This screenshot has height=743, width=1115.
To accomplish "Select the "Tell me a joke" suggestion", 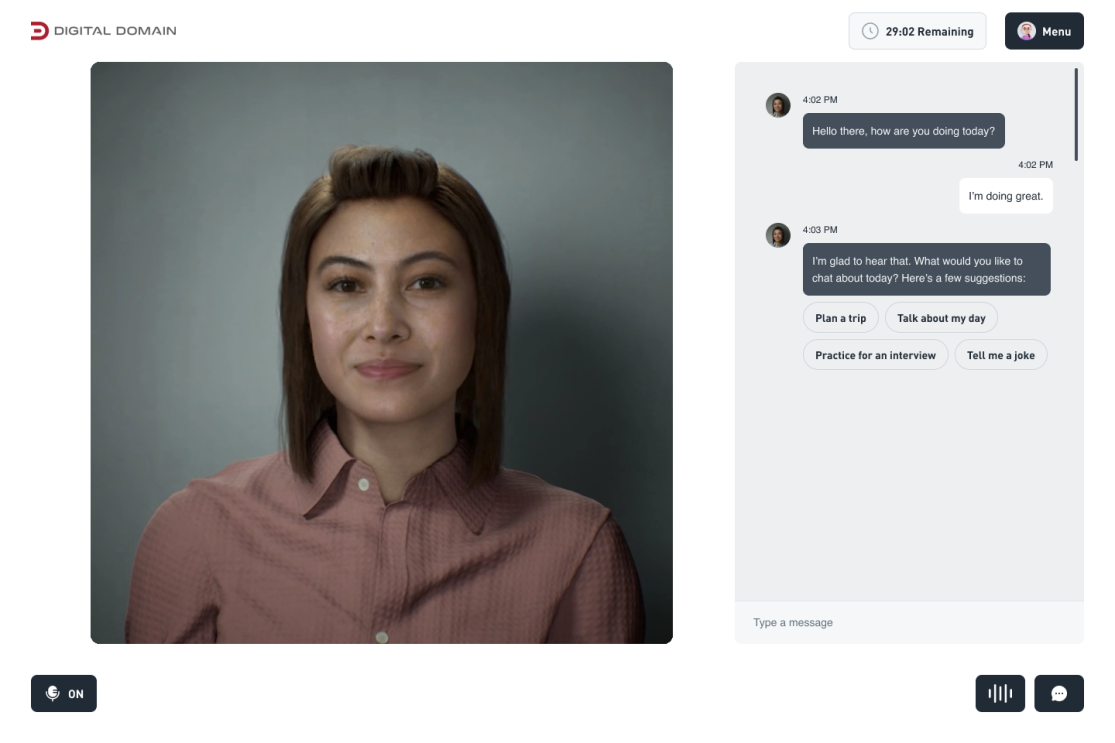I will tap(1001, 355).
